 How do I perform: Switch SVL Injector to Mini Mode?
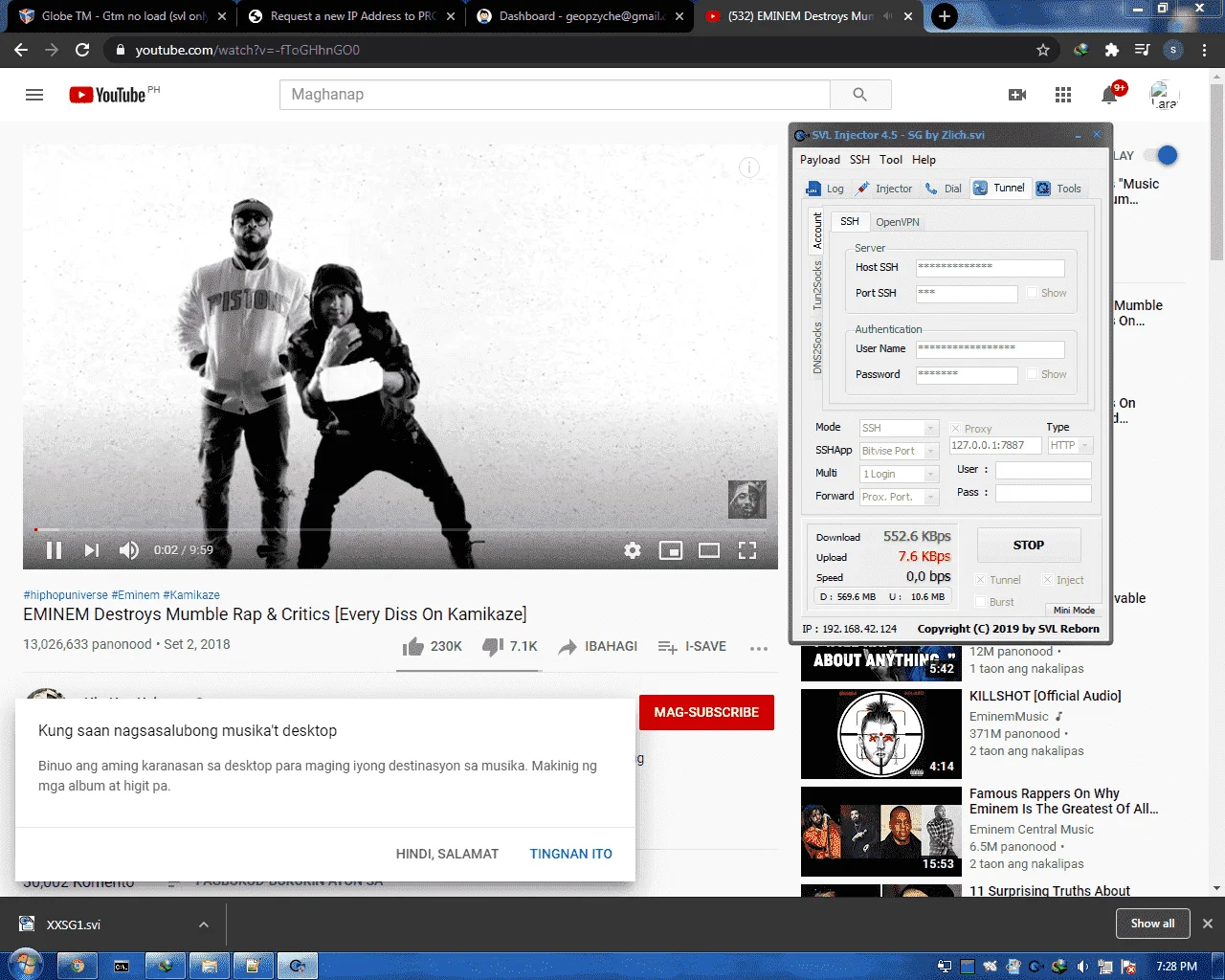pos(1074,610)
